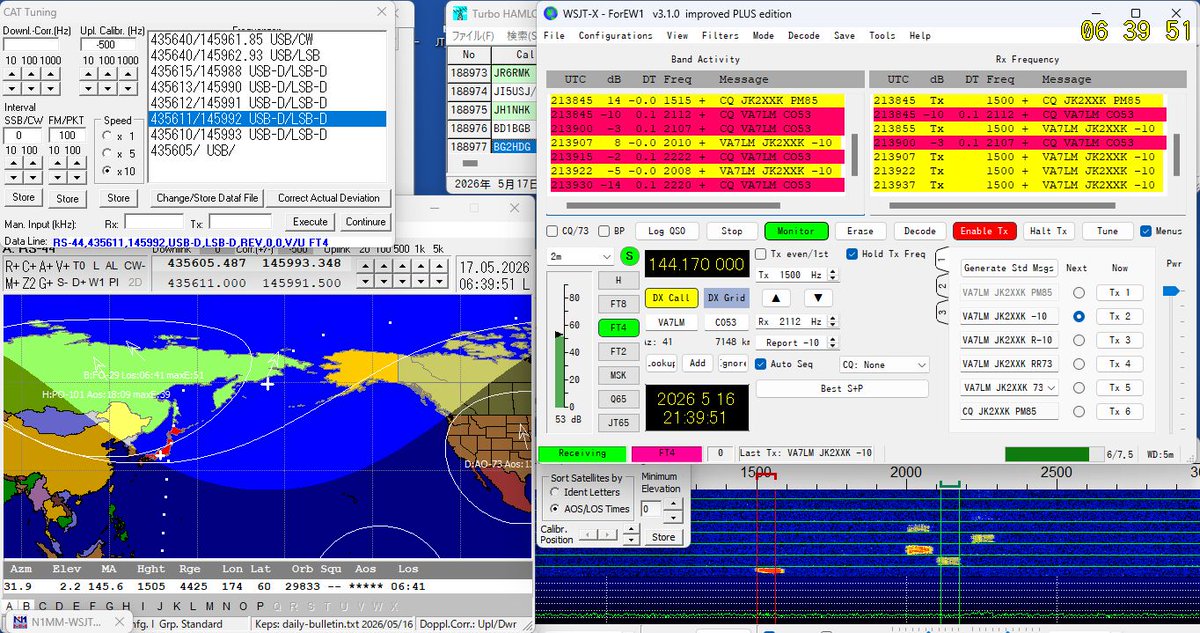Open the 2m band dropdown
Viewport: 1200px width, 633px height.
pos(581,257)
